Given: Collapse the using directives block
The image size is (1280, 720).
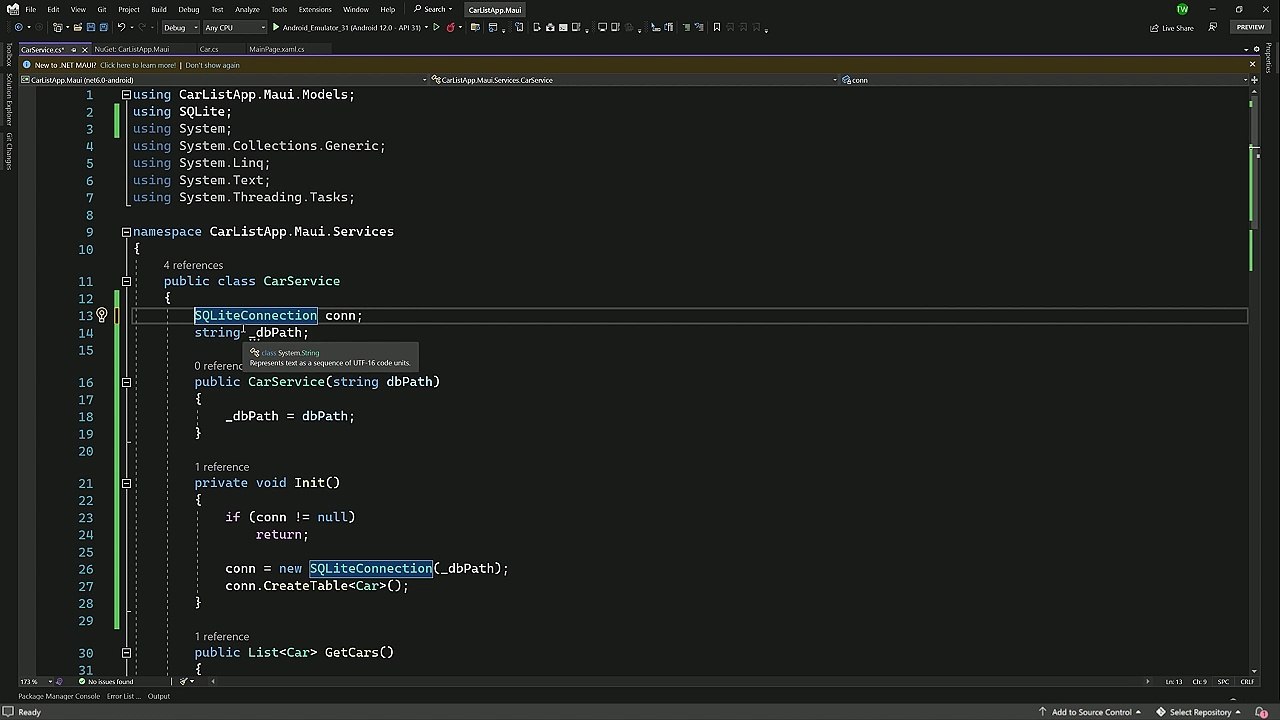Looking at the screenshot, I should (x=126, y=94).
